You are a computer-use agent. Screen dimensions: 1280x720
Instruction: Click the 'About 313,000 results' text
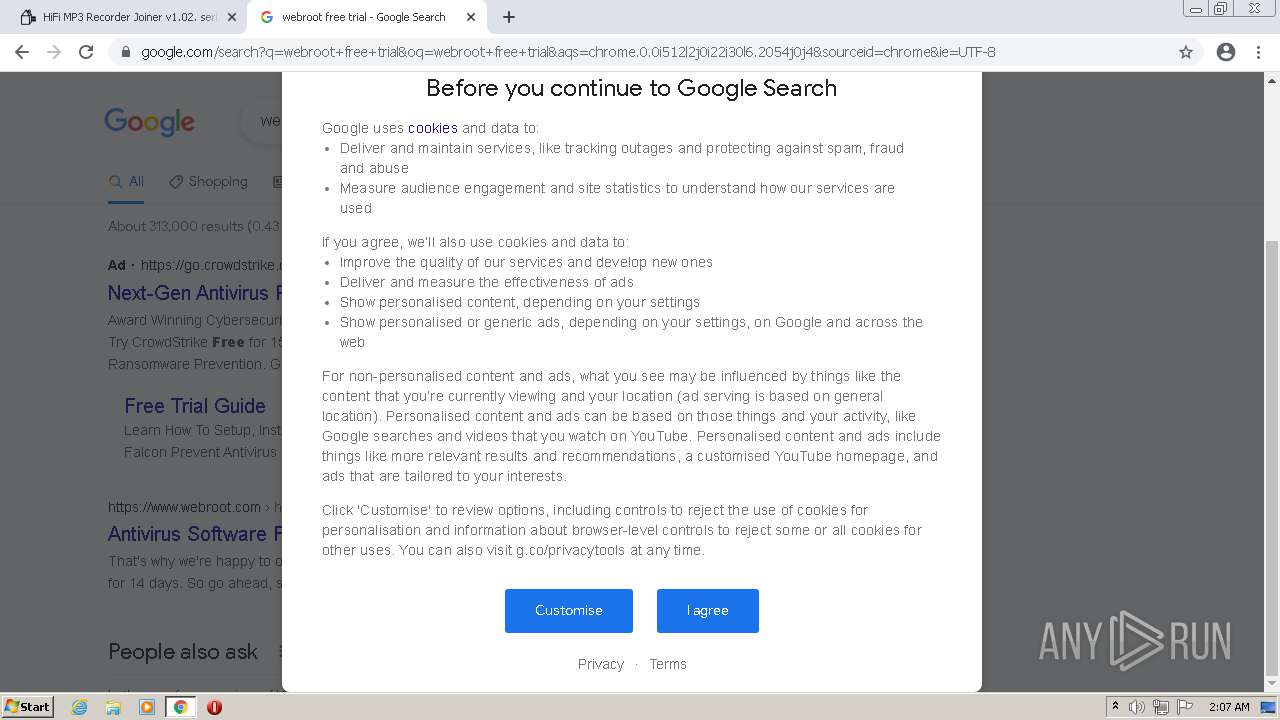click(194, 226)
